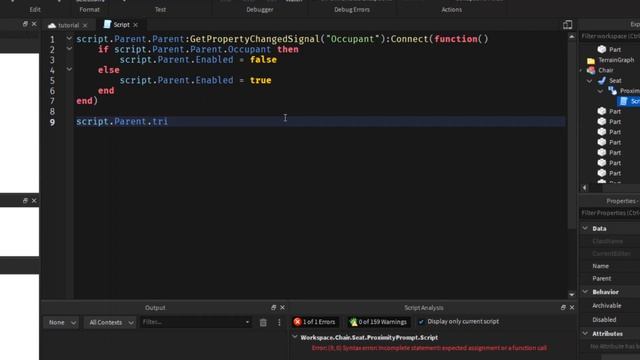Undock the lower left panel
The width and height of the screenshot is (640, 360).
coord(25,200)
